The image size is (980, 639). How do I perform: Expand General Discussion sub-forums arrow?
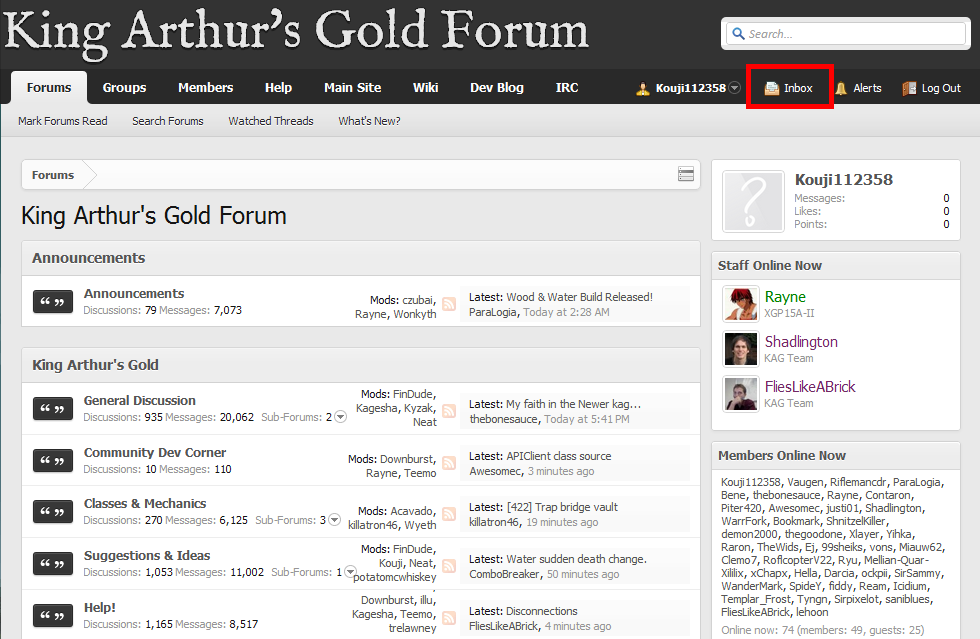click(x=340, y=417)
